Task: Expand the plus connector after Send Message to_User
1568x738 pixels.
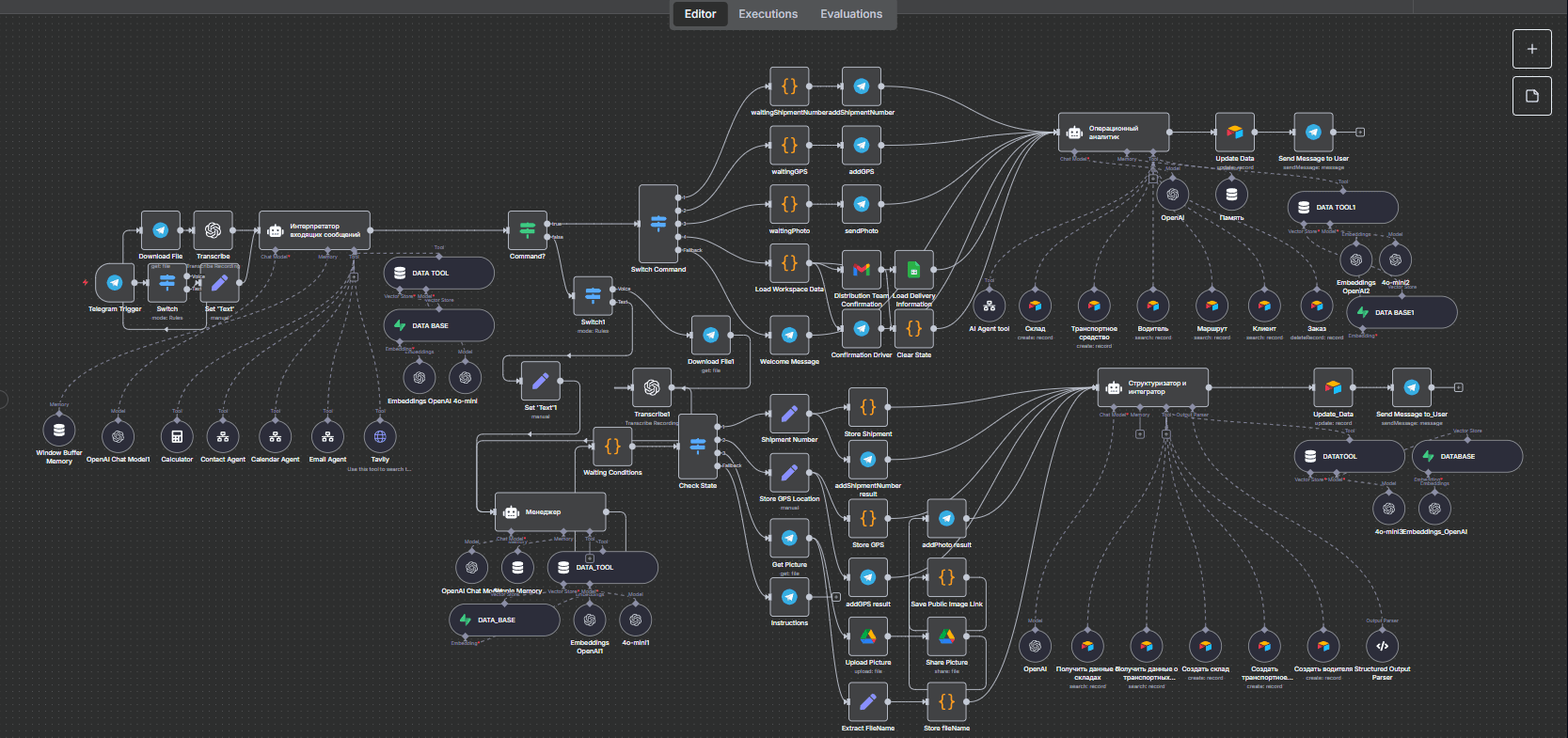Action: tap(1459, 387)
